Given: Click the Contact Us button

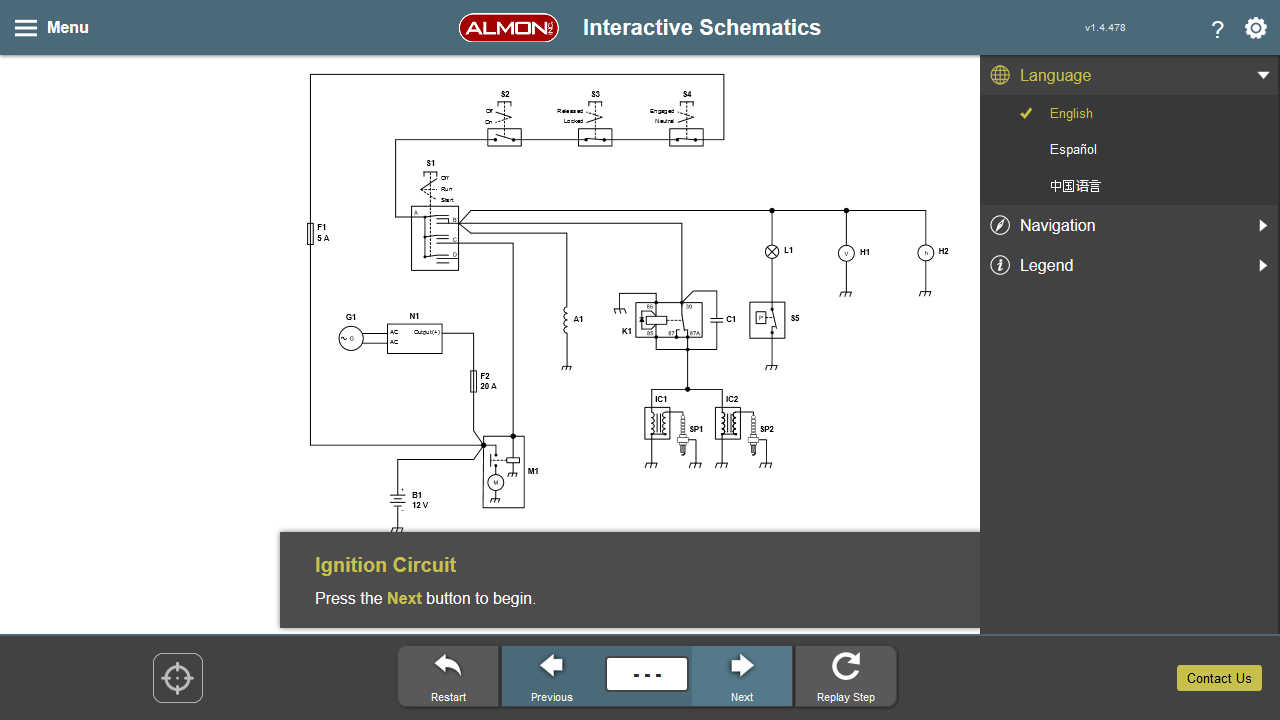Looking at the screenshot, I should [1218, 678].
